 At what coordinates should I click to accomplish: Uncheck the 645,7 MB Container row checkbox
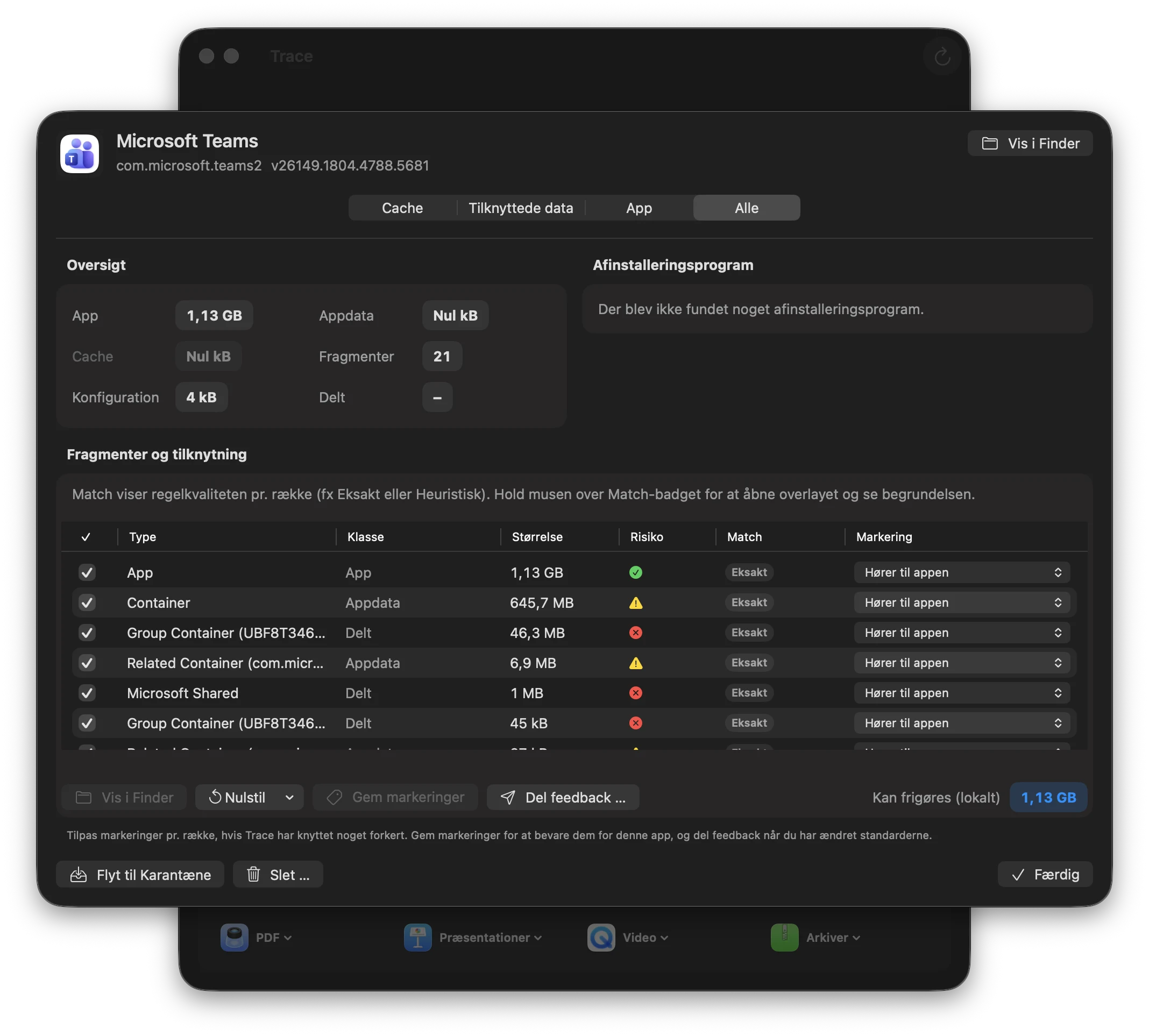[87, 602]
